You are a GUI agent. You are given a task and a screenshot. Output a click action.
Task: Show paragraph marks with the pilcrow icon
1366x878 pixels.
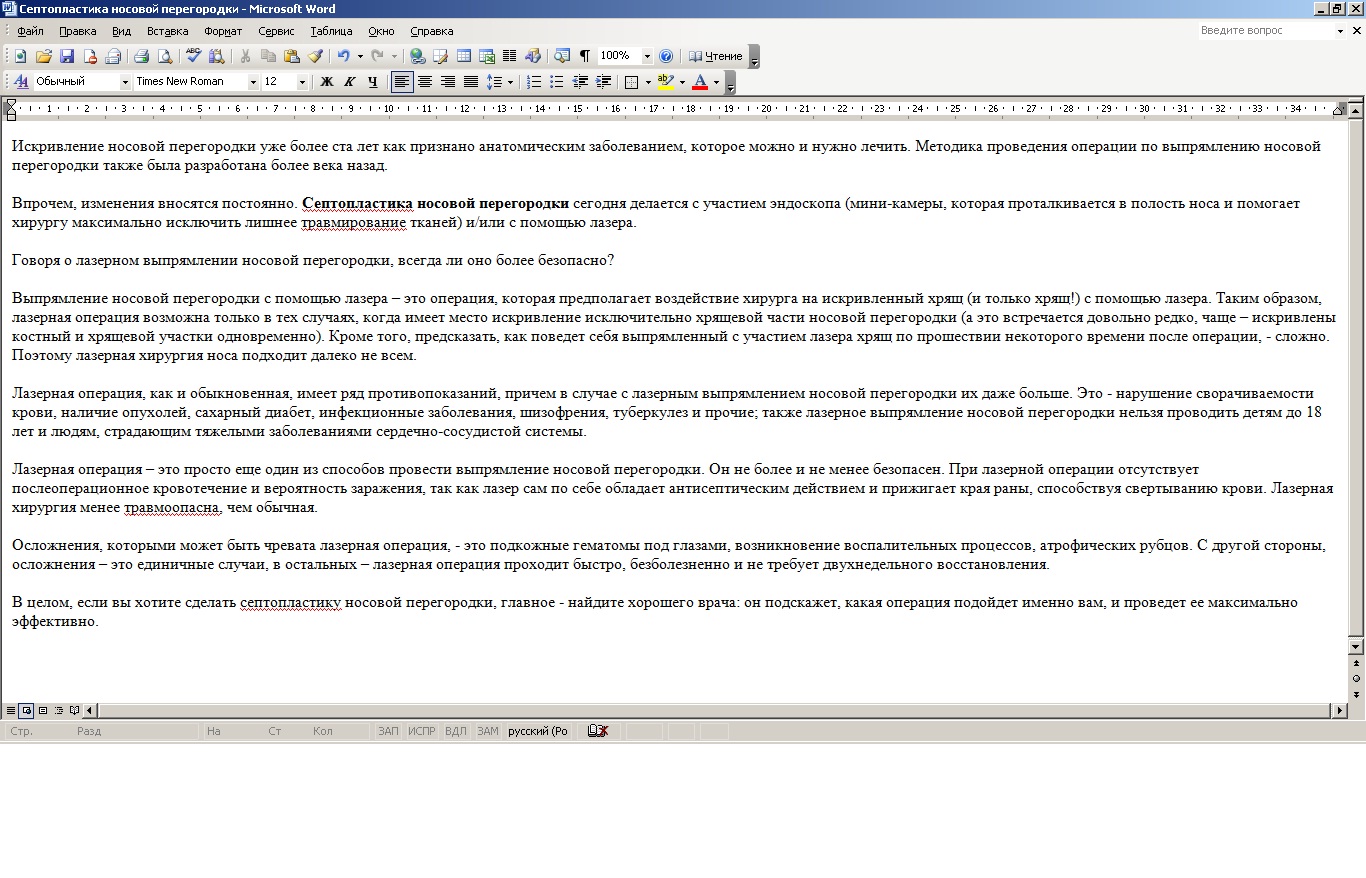[x=584, y=56]
